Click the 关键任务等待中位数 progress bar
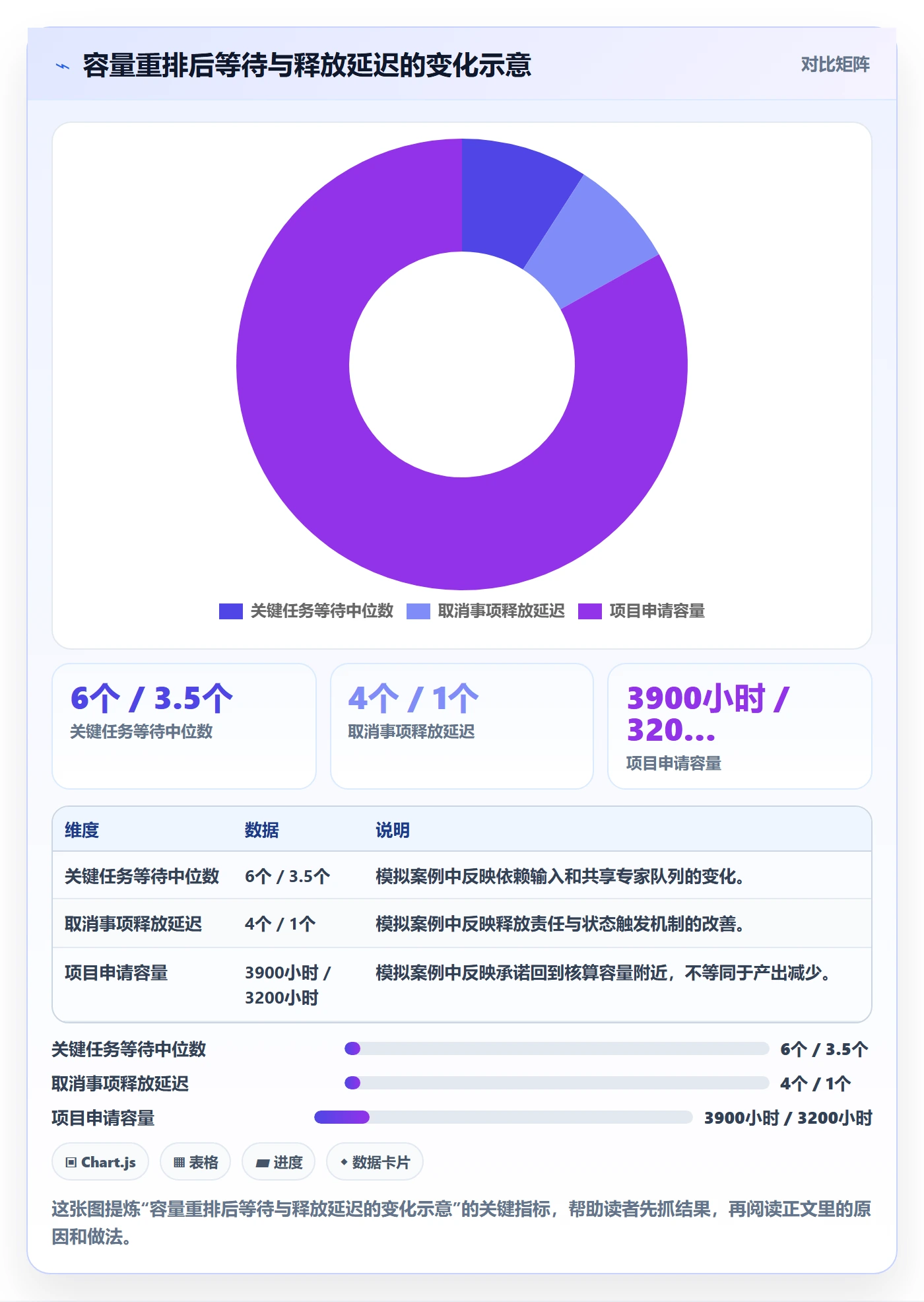 556,1048
